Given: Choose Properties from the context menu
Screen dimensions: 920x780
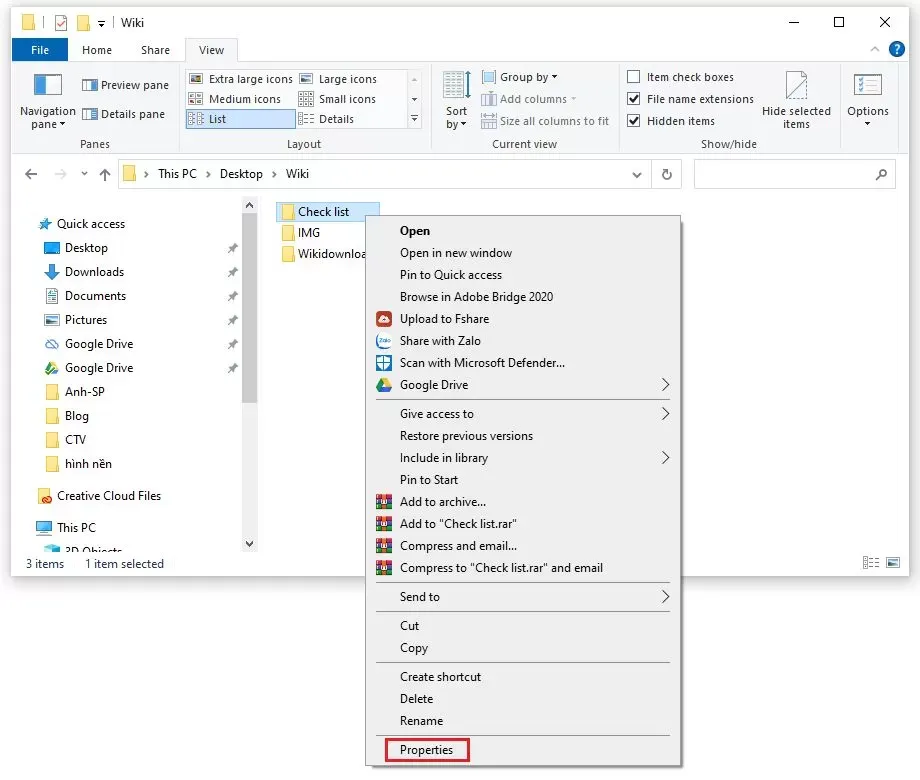Looking at the screenshot, I should point(426,750).
